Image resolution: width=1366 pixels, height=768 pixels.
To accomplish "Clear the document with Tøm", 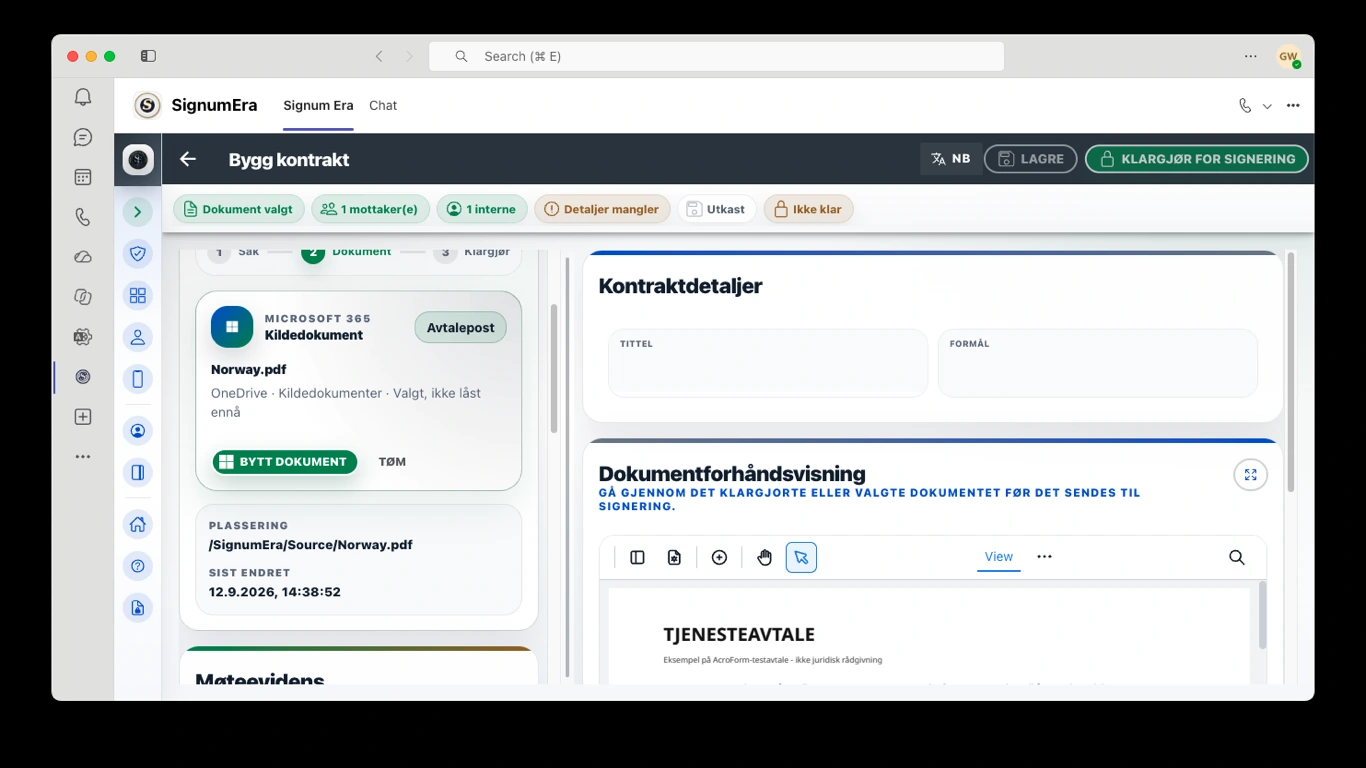I will pyautogui.click(x=392, y=462).
